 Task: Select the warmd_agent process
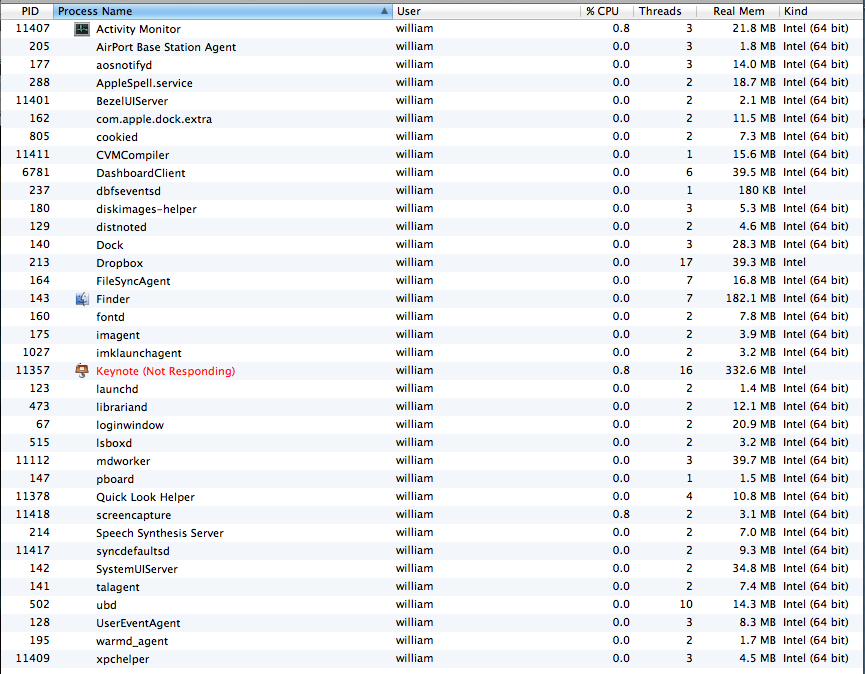click(132, 641)
